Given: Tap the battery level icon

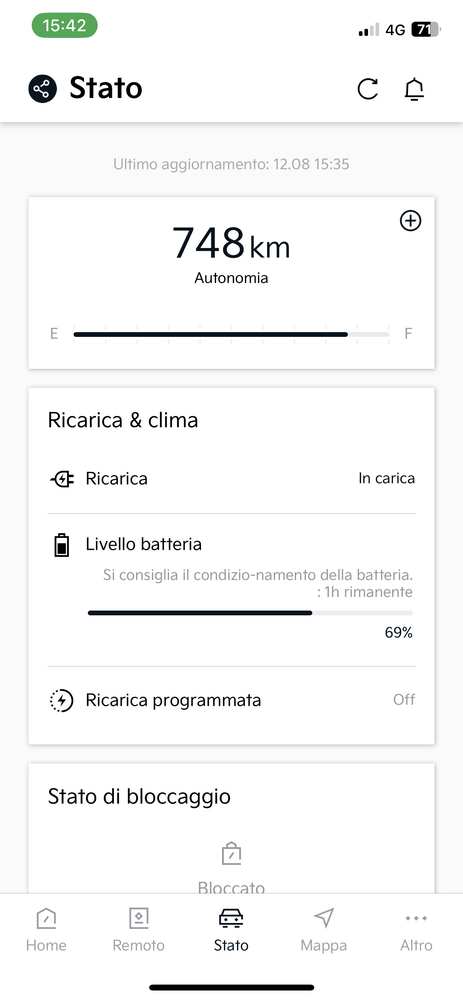Looking at the screenshot, I should pos(61,546).
